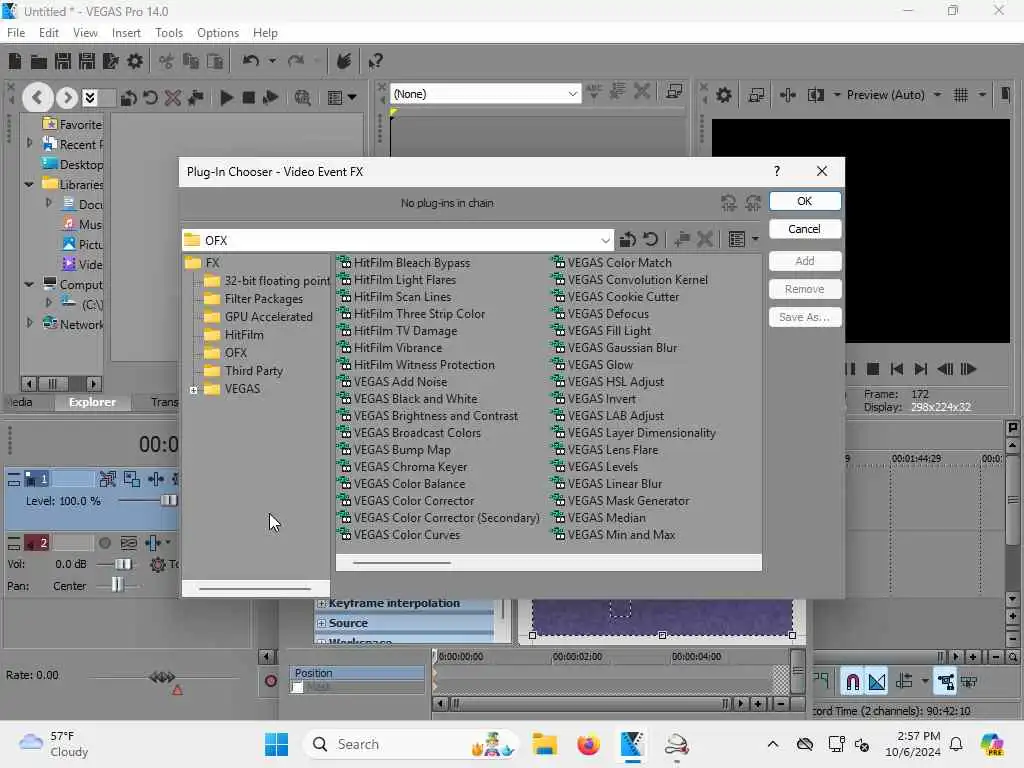Start preview in Explorer toolbar

click(226, 98)
